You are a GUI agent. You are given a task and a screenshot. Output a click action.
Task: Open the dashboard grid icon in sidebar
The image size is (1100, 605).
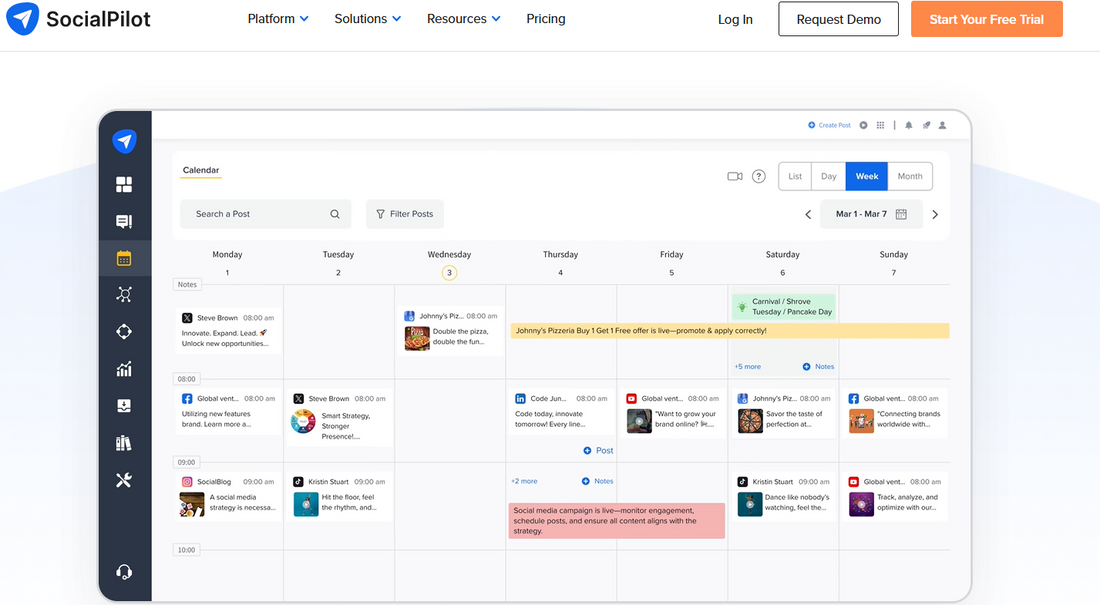pos(124,185)
